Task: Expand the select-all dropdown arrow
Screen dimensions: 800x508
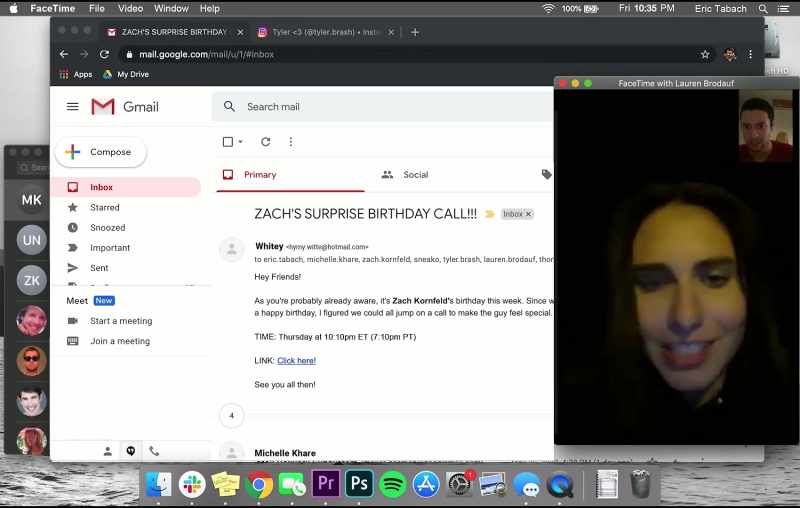Action: pyautogui.click(x=240, y=142)
